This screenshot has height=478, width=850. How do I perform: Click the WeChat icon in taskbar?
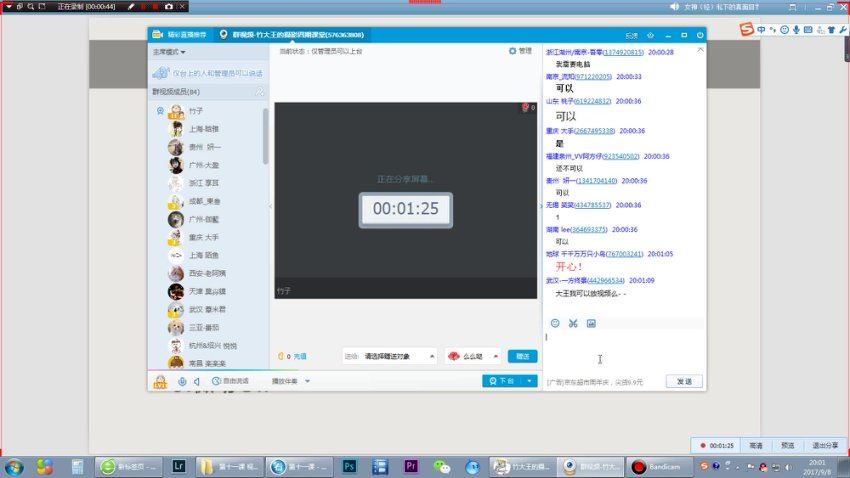tap(442, 466)
